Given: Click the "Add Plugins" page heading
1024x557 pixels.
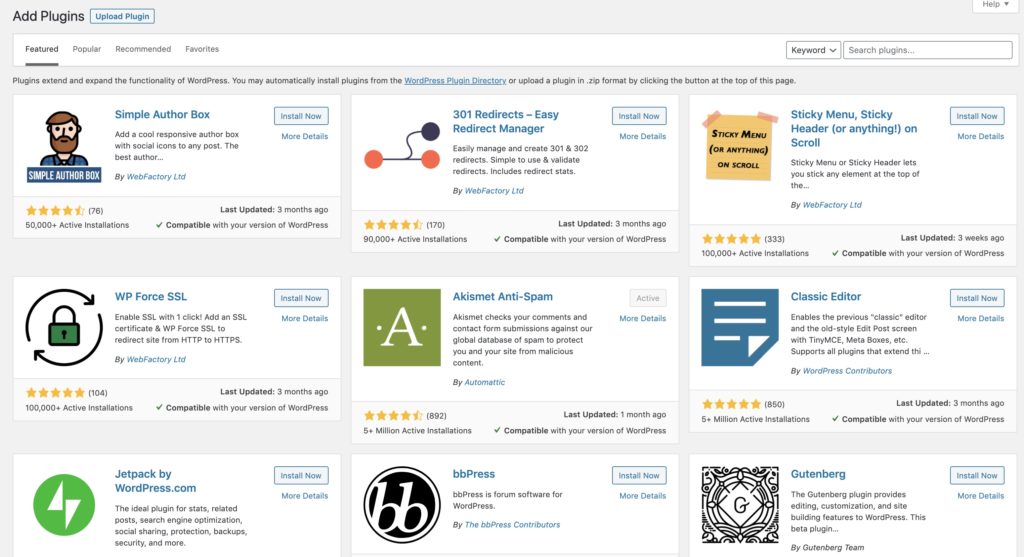Looking at the screenshot, I should click(x=48, y=16).
